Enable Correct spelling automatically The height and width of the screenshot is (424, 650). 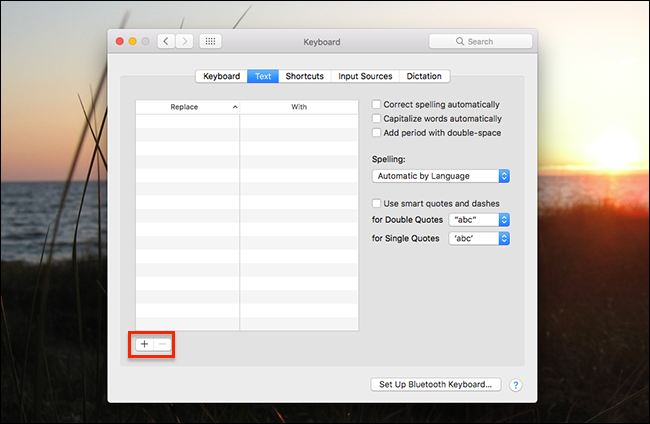[x=376, y=104]
